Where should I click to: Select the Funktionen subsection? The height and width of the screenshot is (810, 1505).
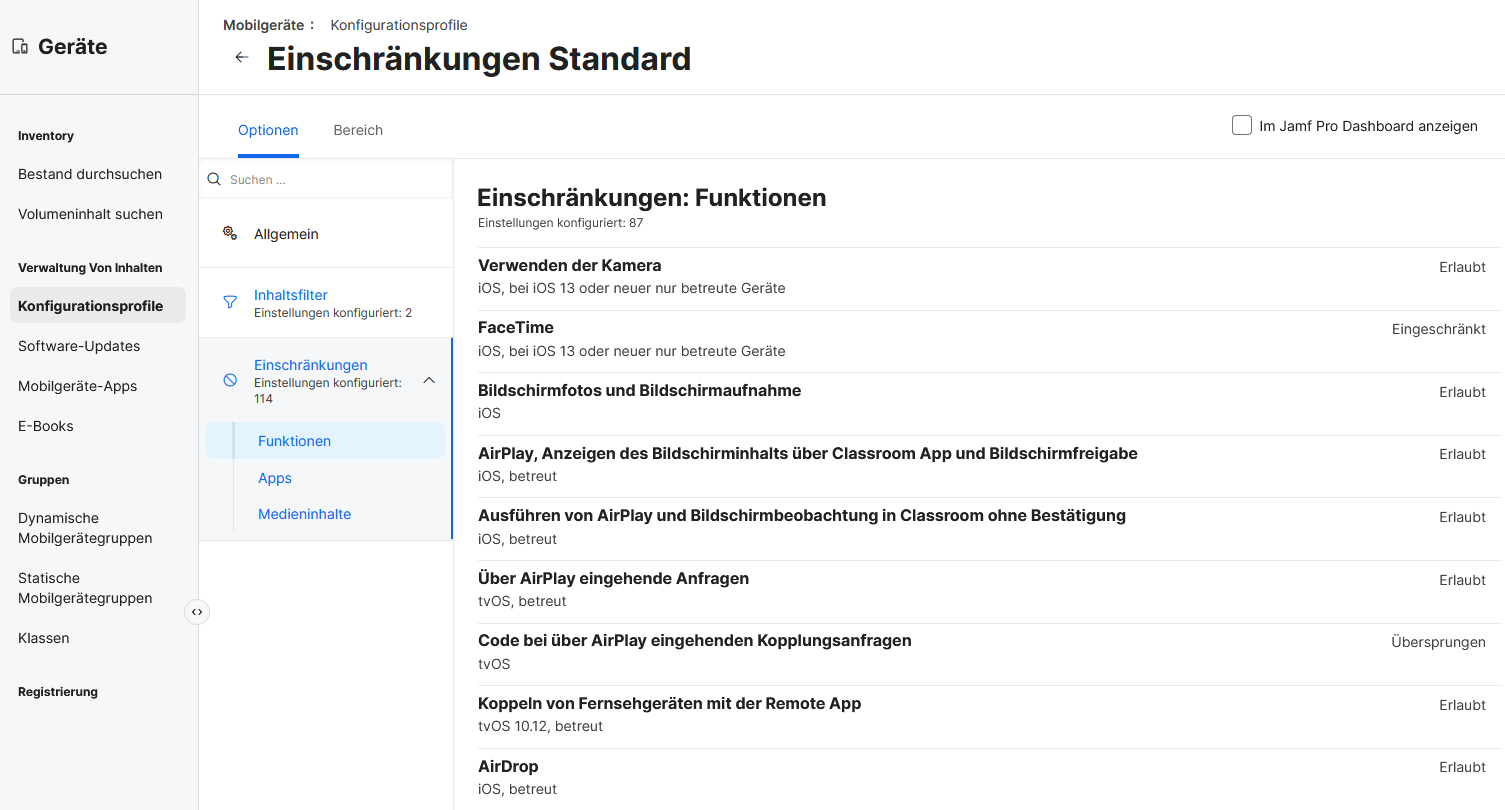pyautogui.click(x=294, y=441)
